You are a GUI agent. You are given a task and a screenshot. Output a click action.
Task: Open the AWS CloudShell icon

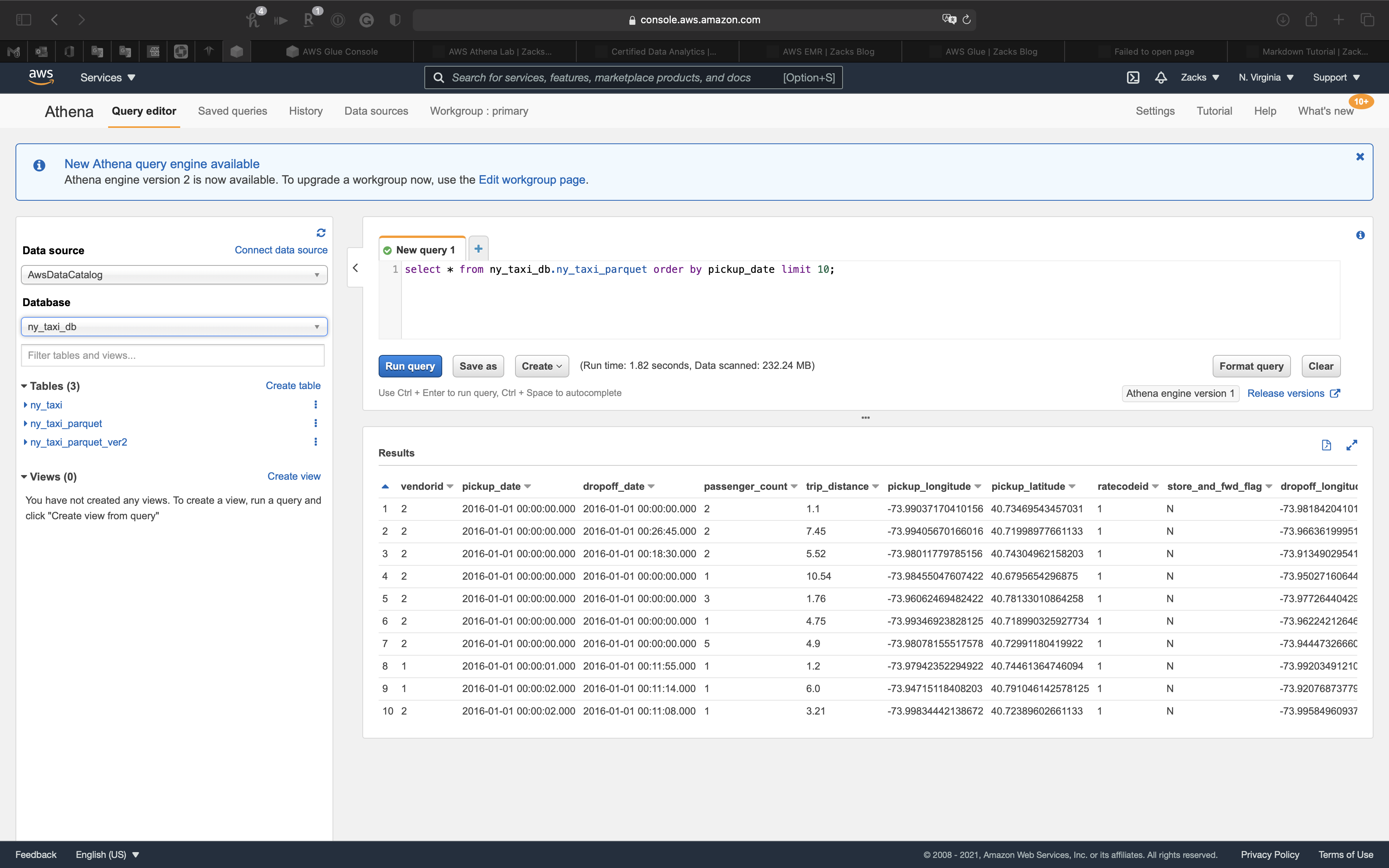pos(1132,77)
